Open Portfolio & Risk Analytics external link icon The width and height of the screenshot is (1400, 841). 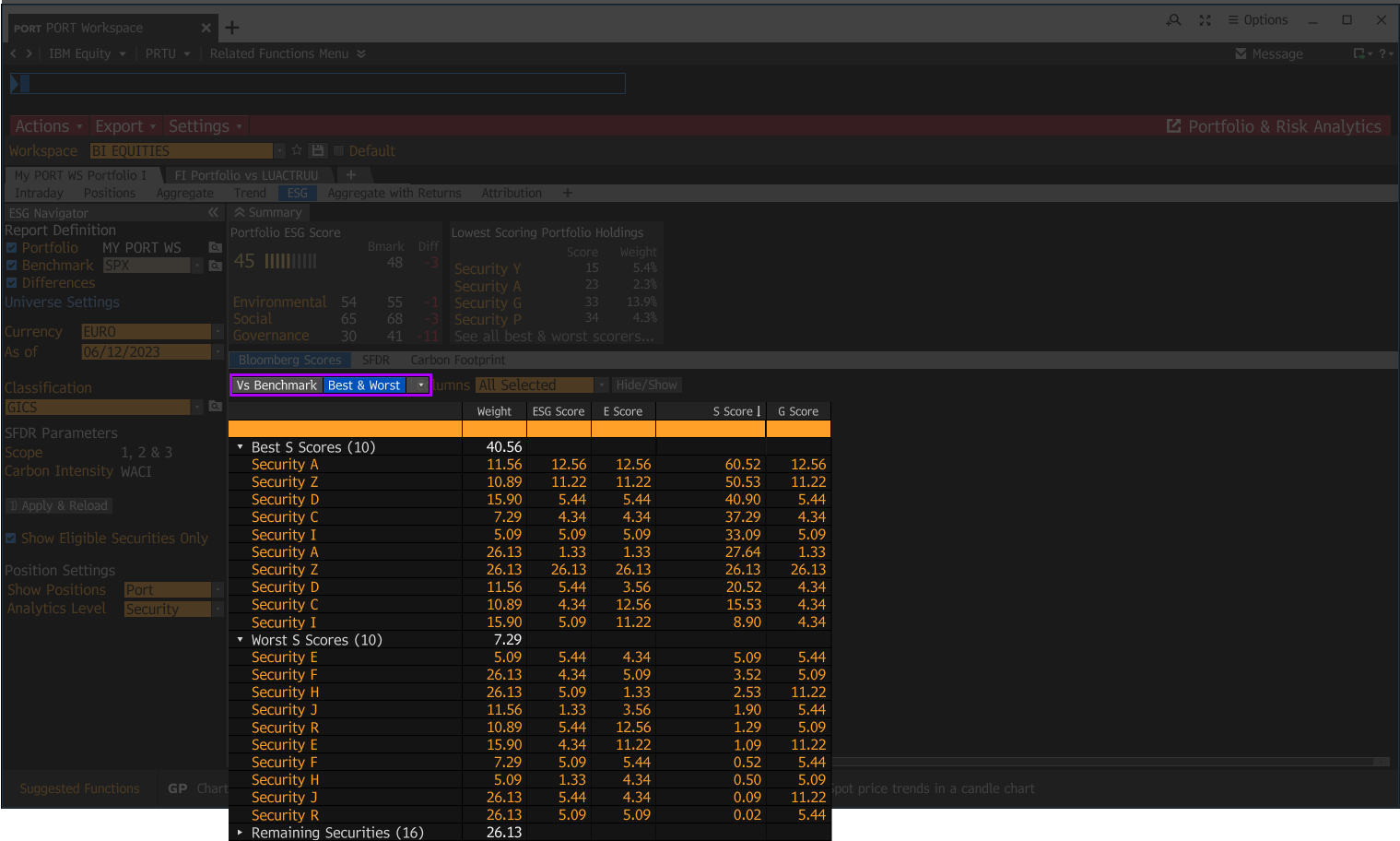point(1173,126)
